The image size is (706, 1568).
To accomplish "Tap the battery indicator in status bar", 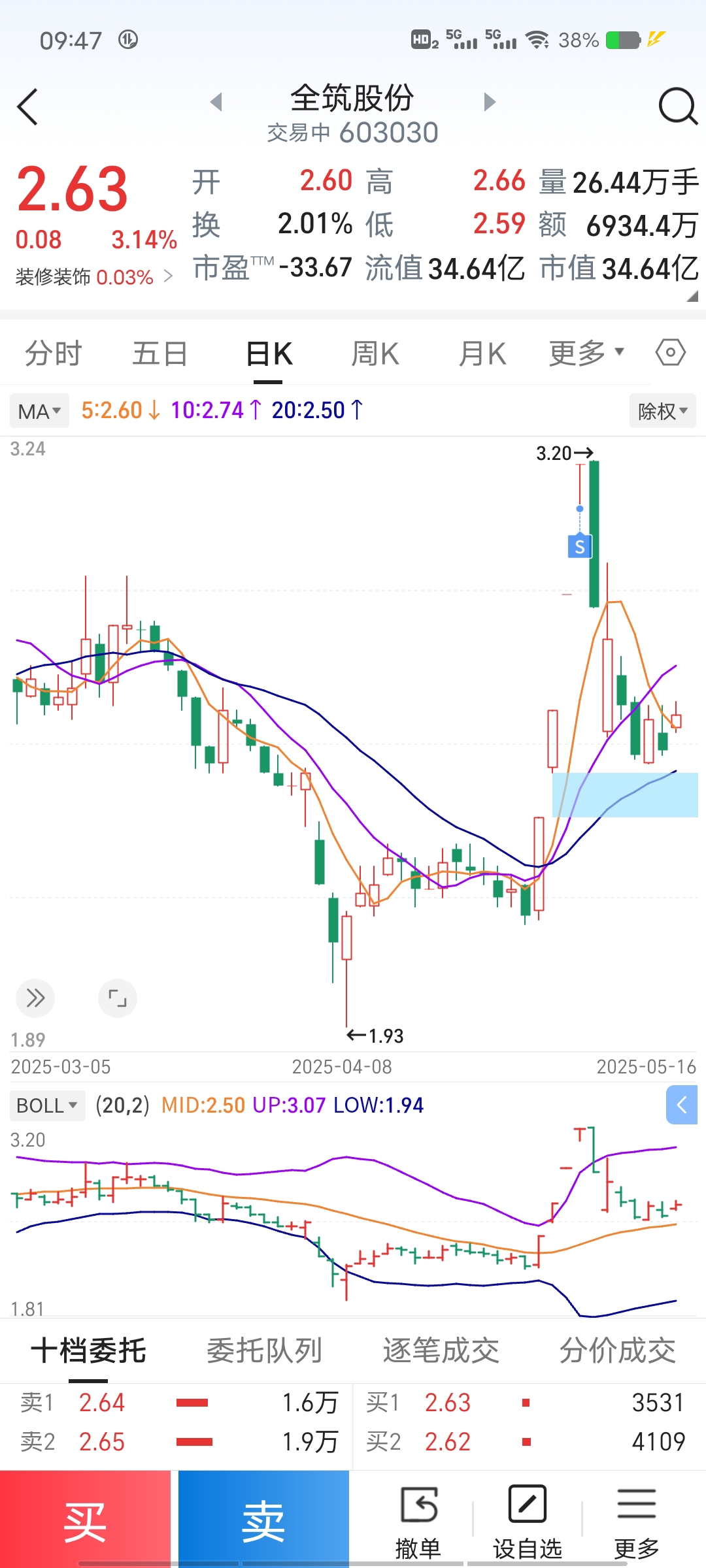I will click(623, 41).
